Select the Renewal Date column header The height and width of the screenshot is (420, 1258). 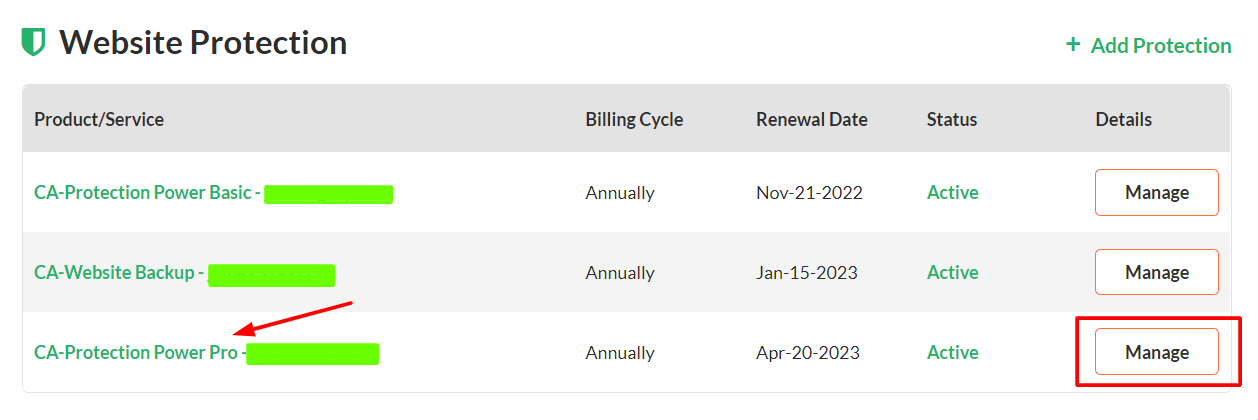pos(811,119)
